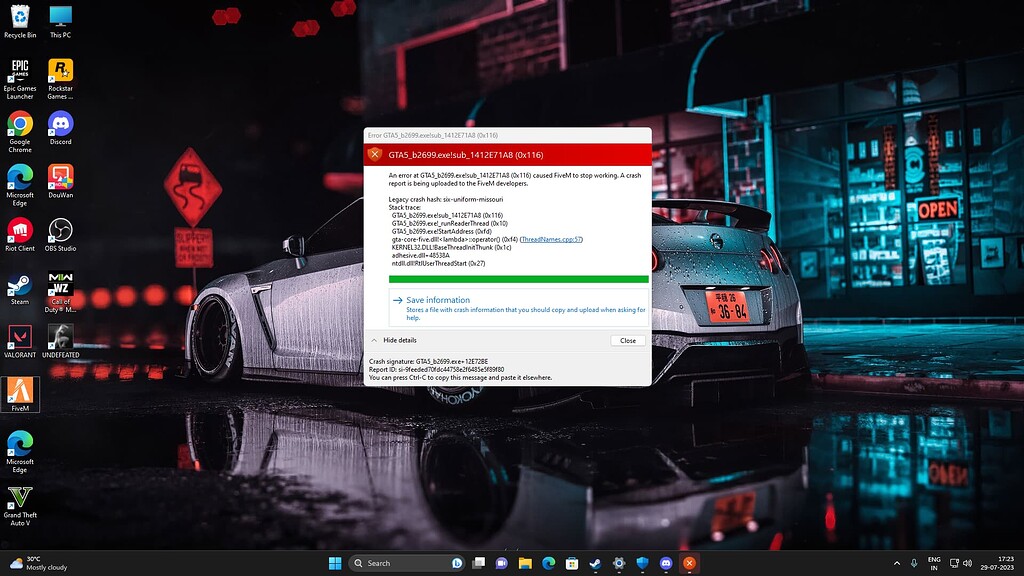1024x576 pixels.
Task: Click the "ntdll.dll!RtlUserThreadStart (0x27)" line
Action: click(x=438, y=263)
